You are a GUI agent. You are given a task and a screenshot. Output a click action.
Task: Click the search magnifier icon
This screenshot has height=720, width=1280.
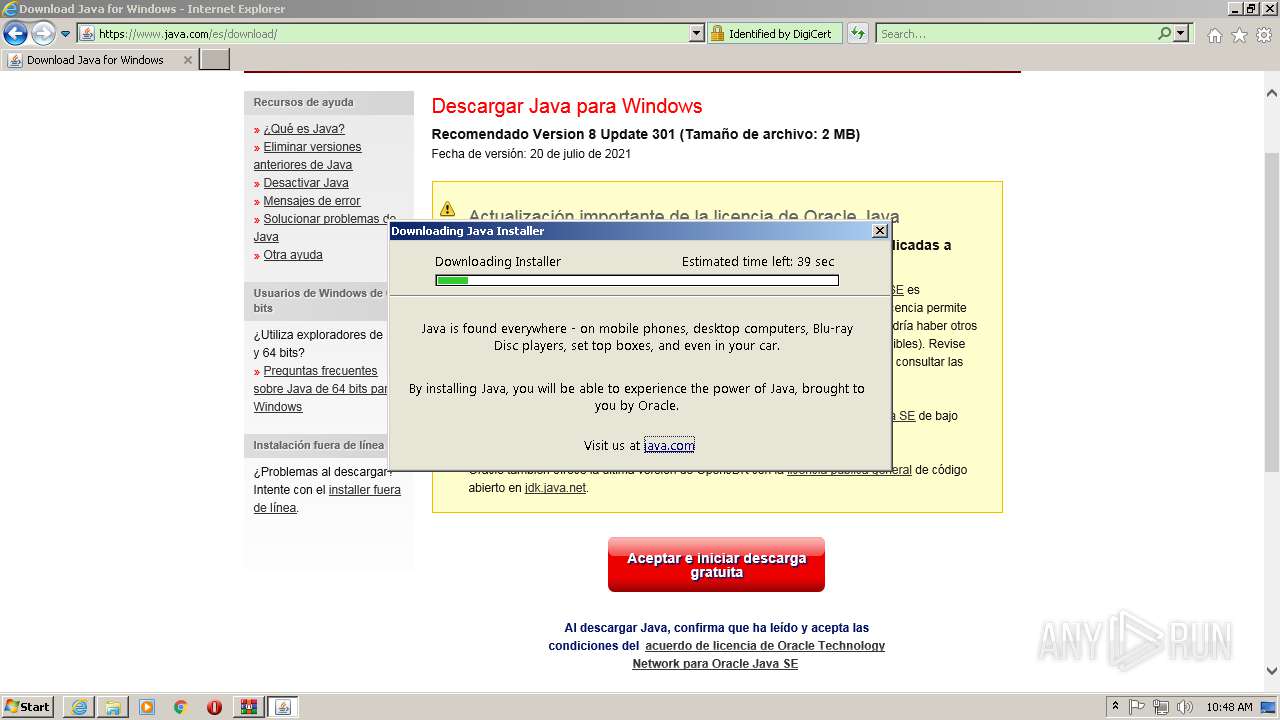(1164, 33)
